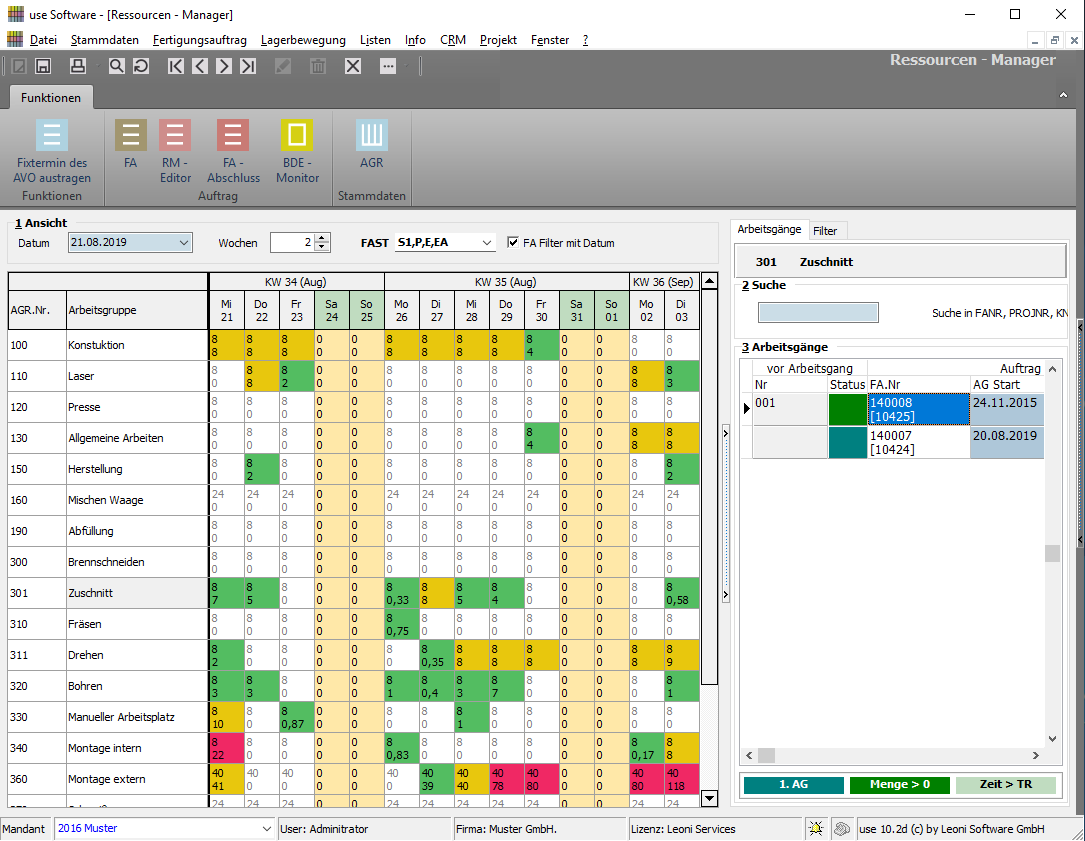Open the Stammdaten menu
1085x841 pixels.
[104, 40]
